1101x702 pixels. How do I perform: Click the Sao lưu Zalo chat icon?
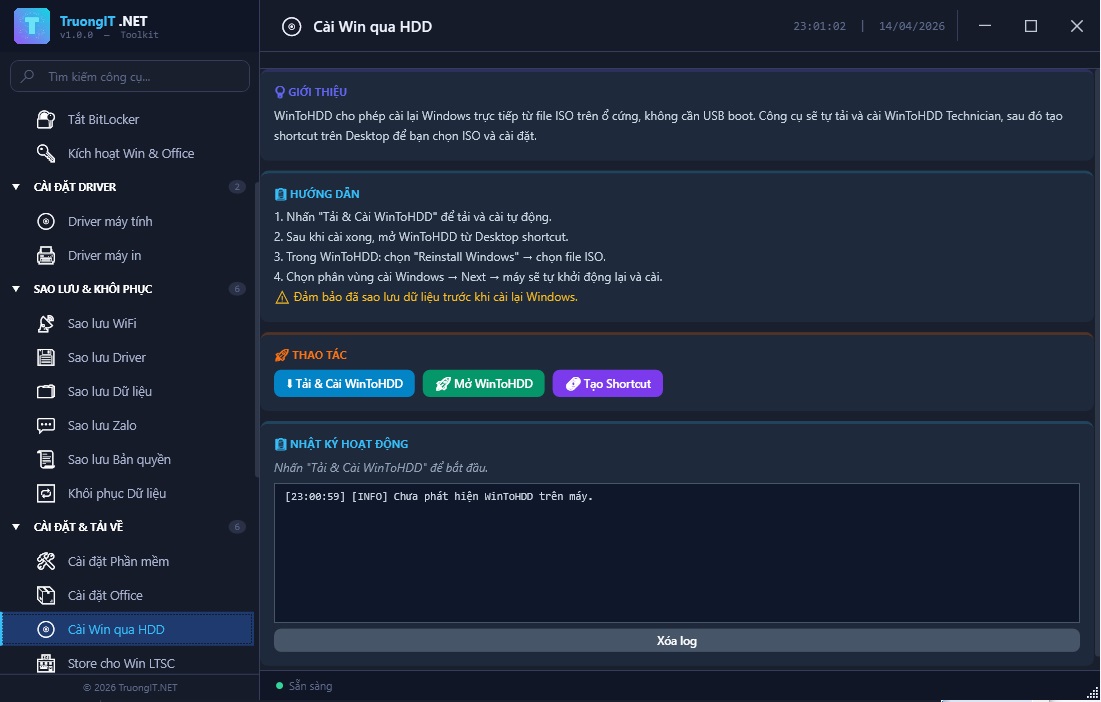pos(46,426)
